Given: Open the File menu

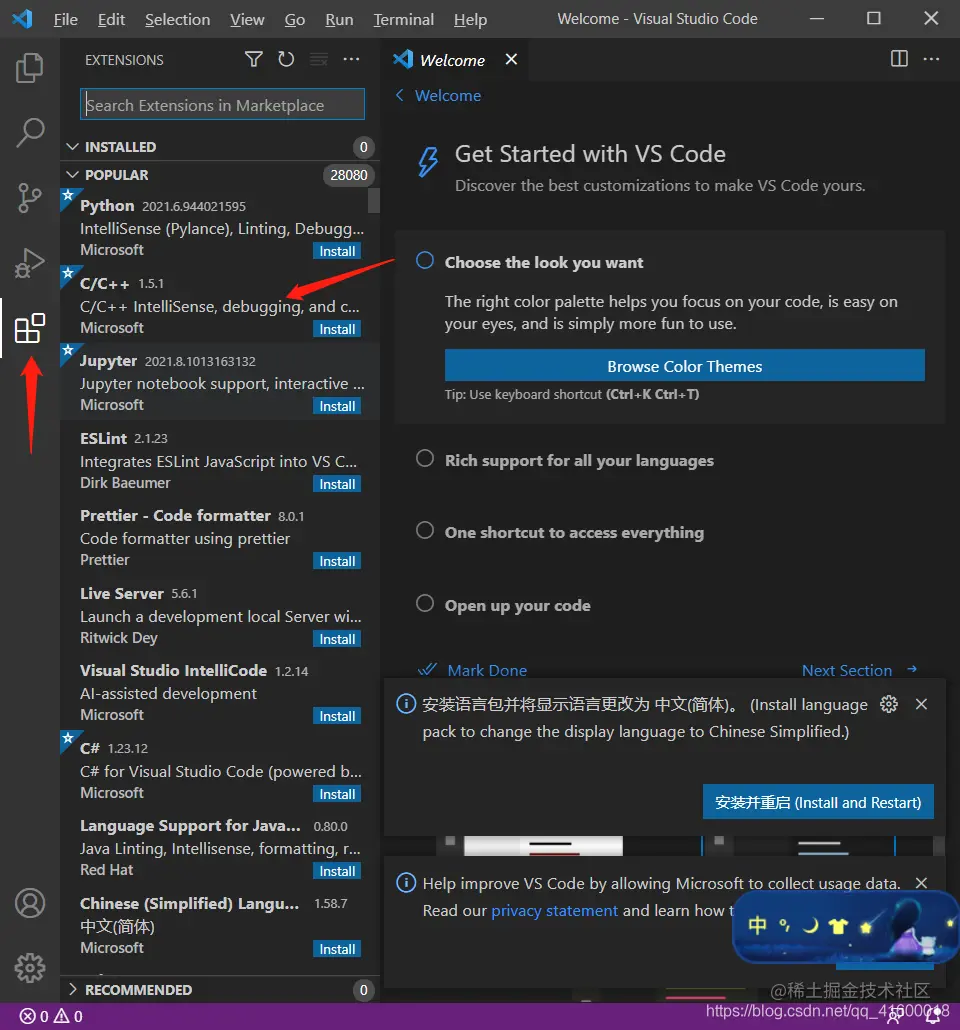Looking at the screenshot, I should [65, 20].
